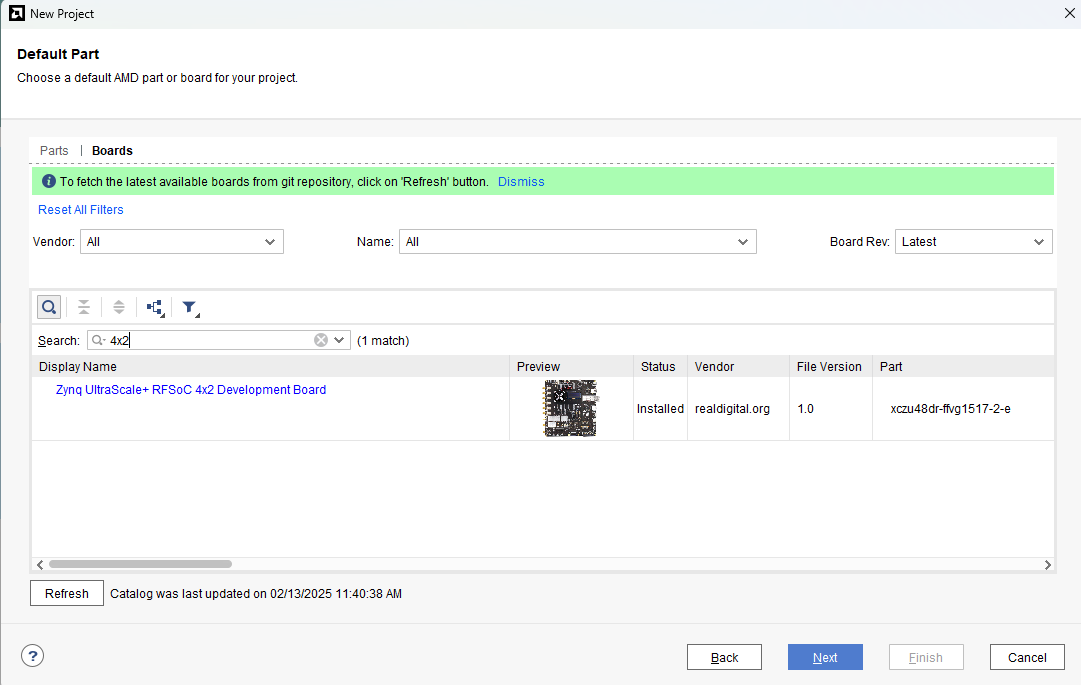Select the RFSoC 4x2 board preview thumbnail
This screenshot has height=685, width=1081.
[571, 408]
